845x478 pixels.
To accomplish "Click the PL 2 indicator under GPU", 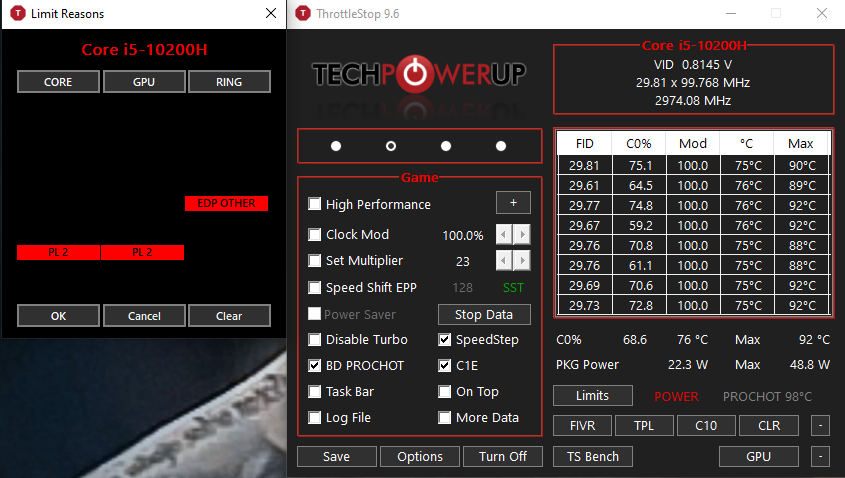I will tap(142, 252).
